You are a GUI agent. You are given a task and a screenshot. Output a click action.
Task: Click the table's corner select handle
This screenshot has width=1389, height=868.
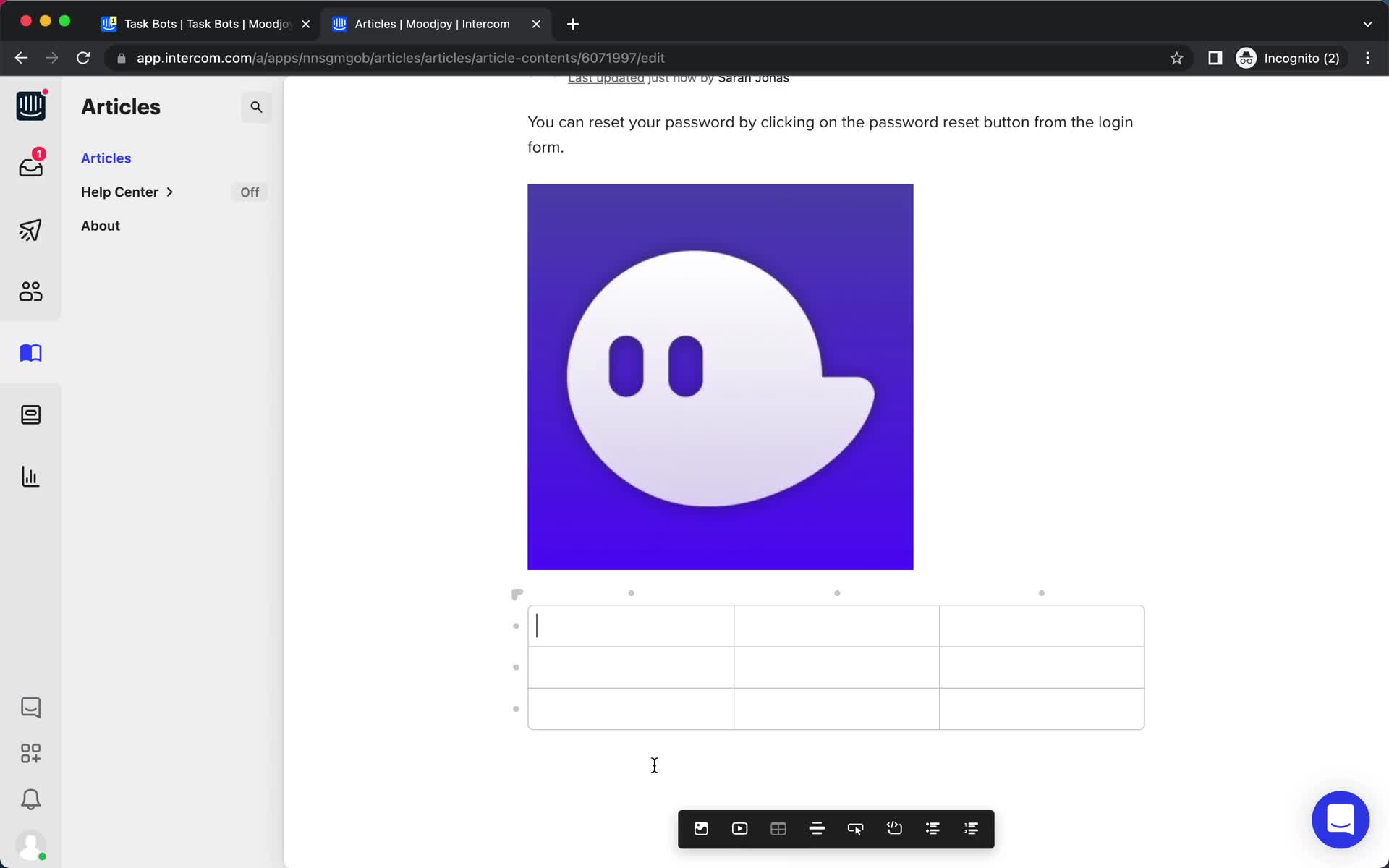pos(517,594)
